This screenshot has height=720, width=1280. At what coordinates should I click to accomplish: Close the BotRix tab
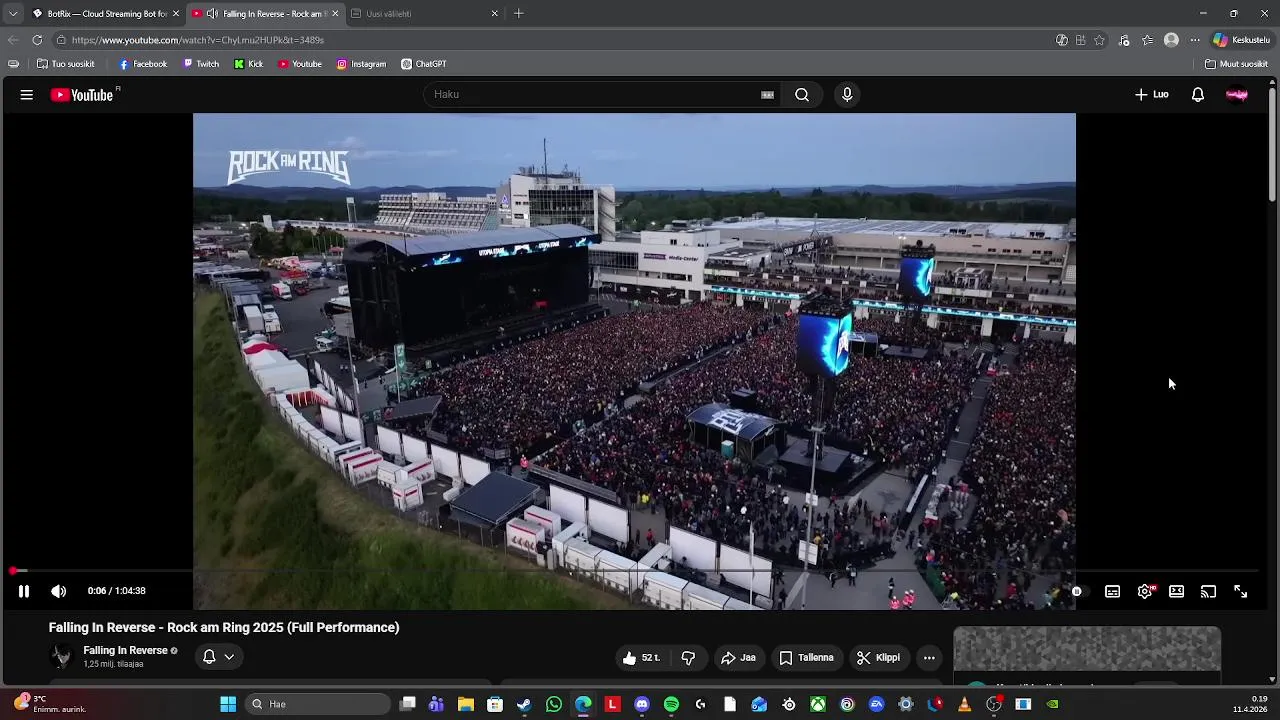pyautogui.click(x=176, y=14)
